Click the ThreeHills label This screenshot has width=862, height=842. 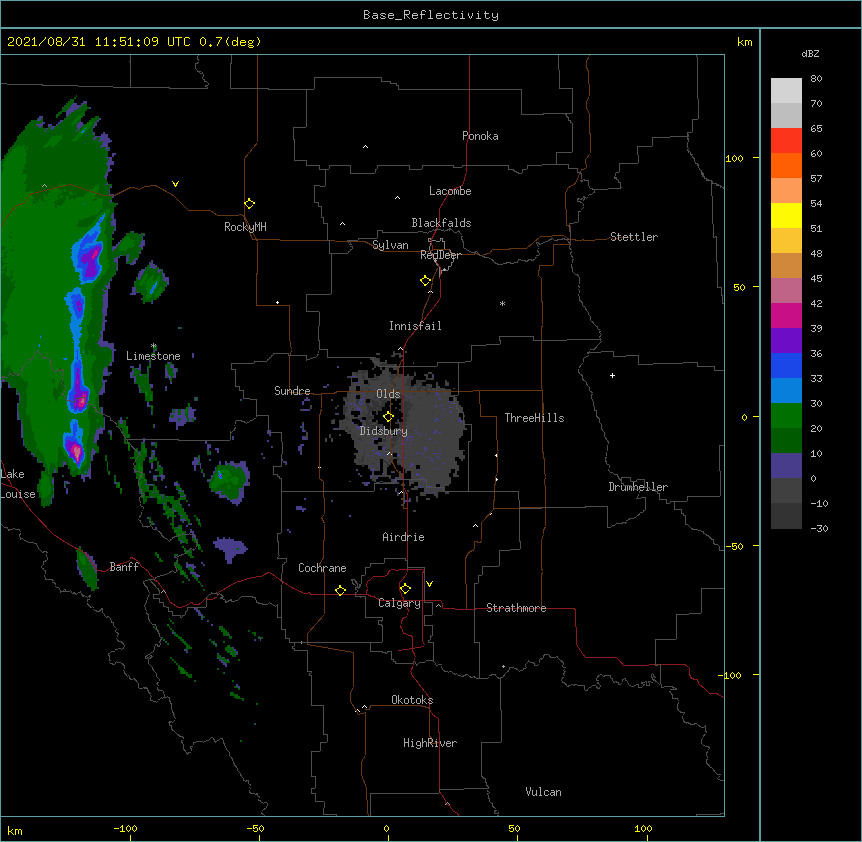click(x=534, y=418)
